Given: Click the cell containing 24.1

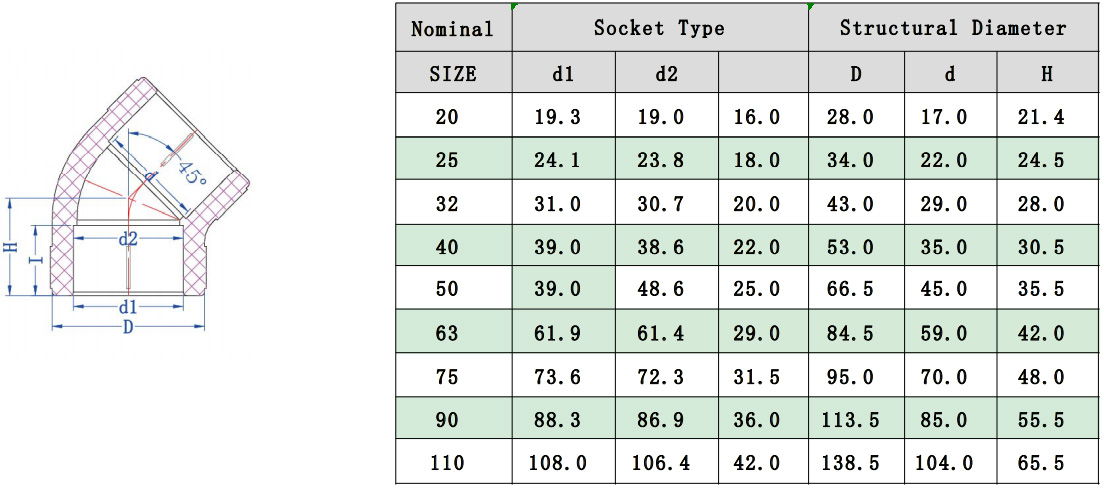Looking at the screenshot, I should (563, 160).
